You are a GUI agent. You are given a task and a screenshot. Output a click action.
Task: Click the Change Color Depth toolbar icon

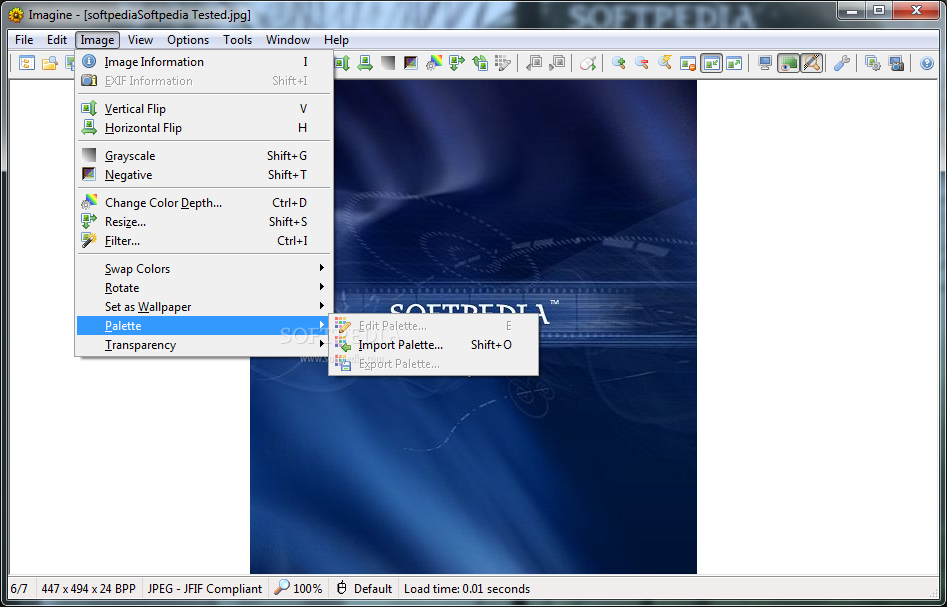tap(434, 63)
